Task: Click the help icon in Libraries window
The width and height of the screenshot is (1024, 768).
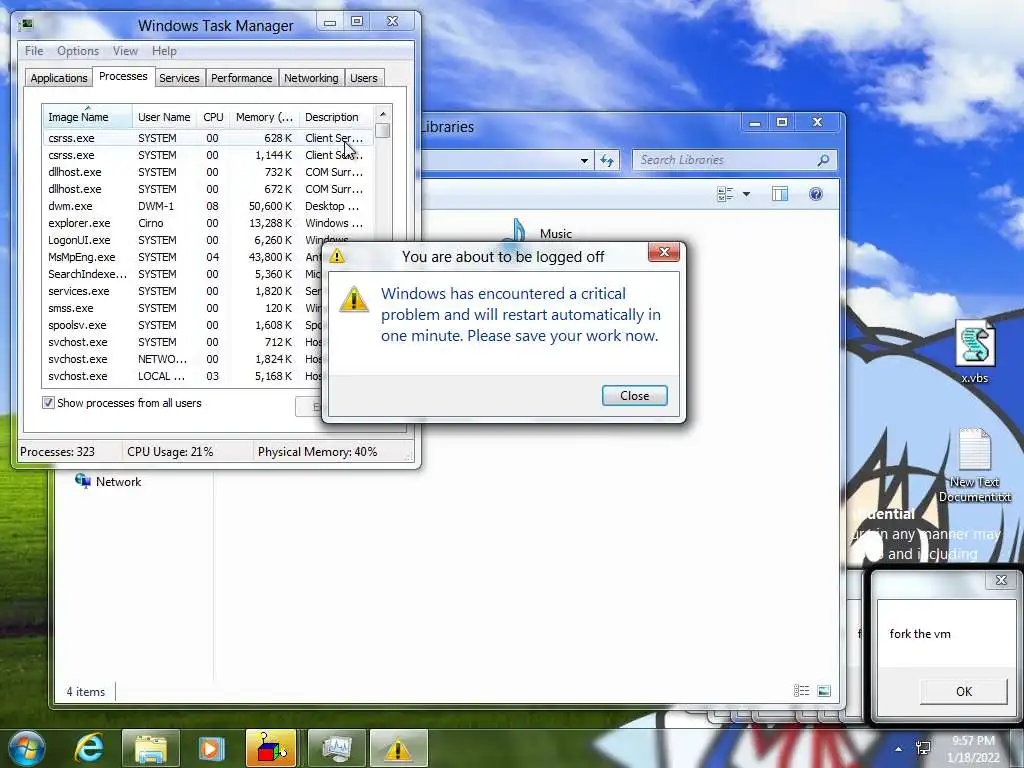Action: [x=816, y=194]
